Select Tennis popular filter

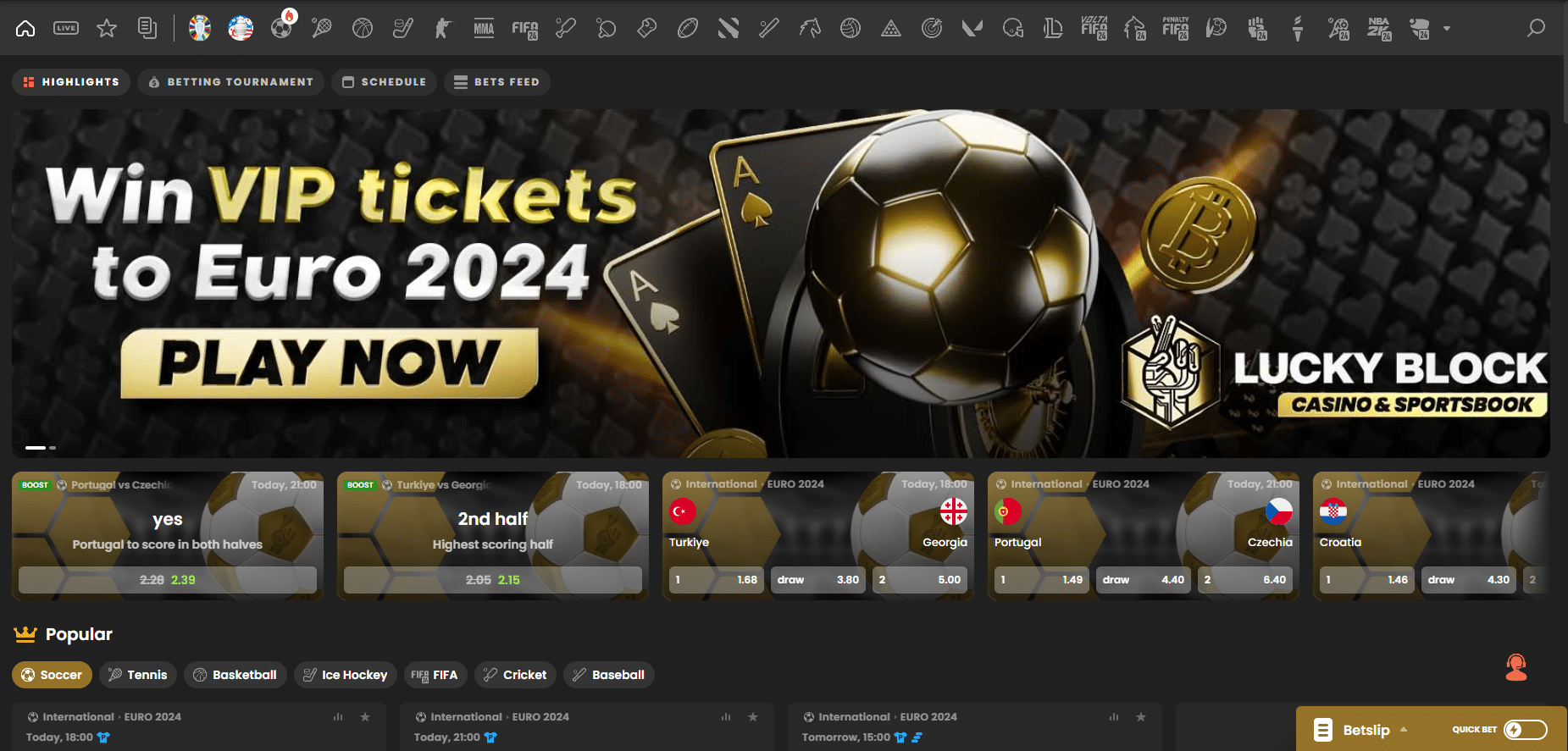138,675
